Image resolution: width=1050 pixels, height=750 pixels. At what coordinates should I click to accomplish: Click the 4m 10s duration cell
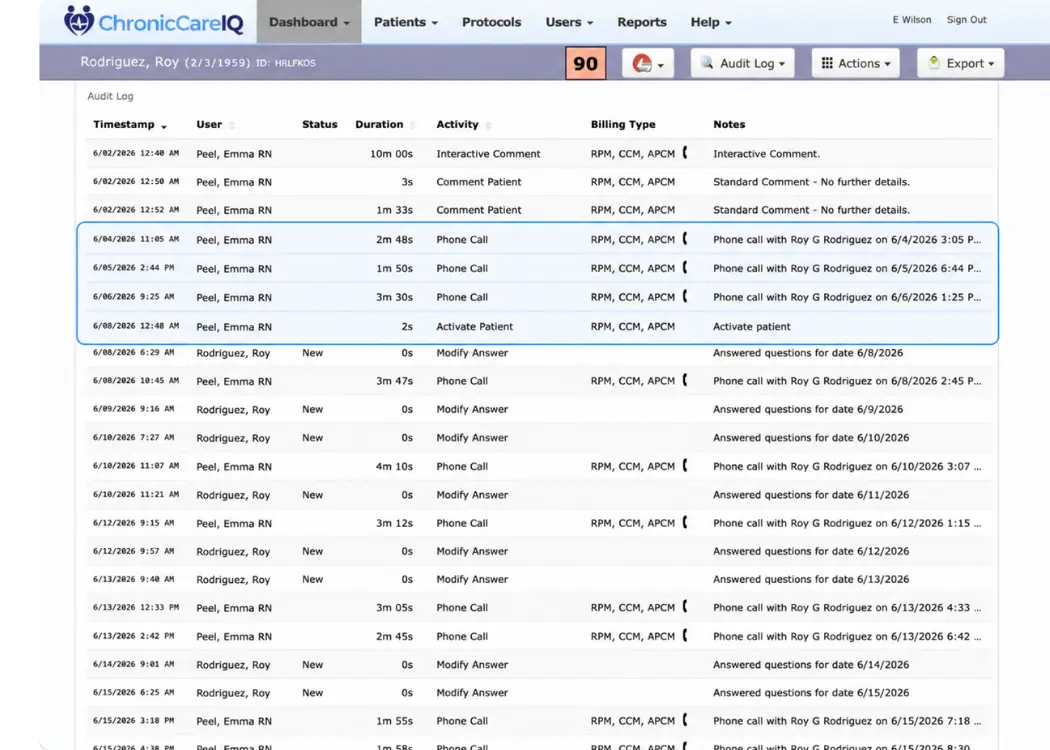[x=394, y=466]
